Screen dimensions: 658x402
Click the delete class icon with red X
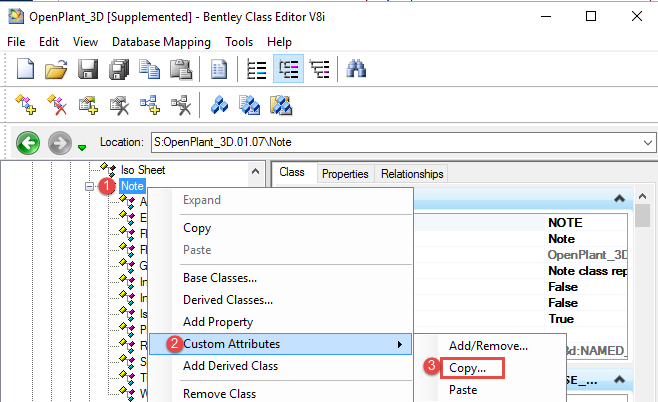[x=57, y=104]
